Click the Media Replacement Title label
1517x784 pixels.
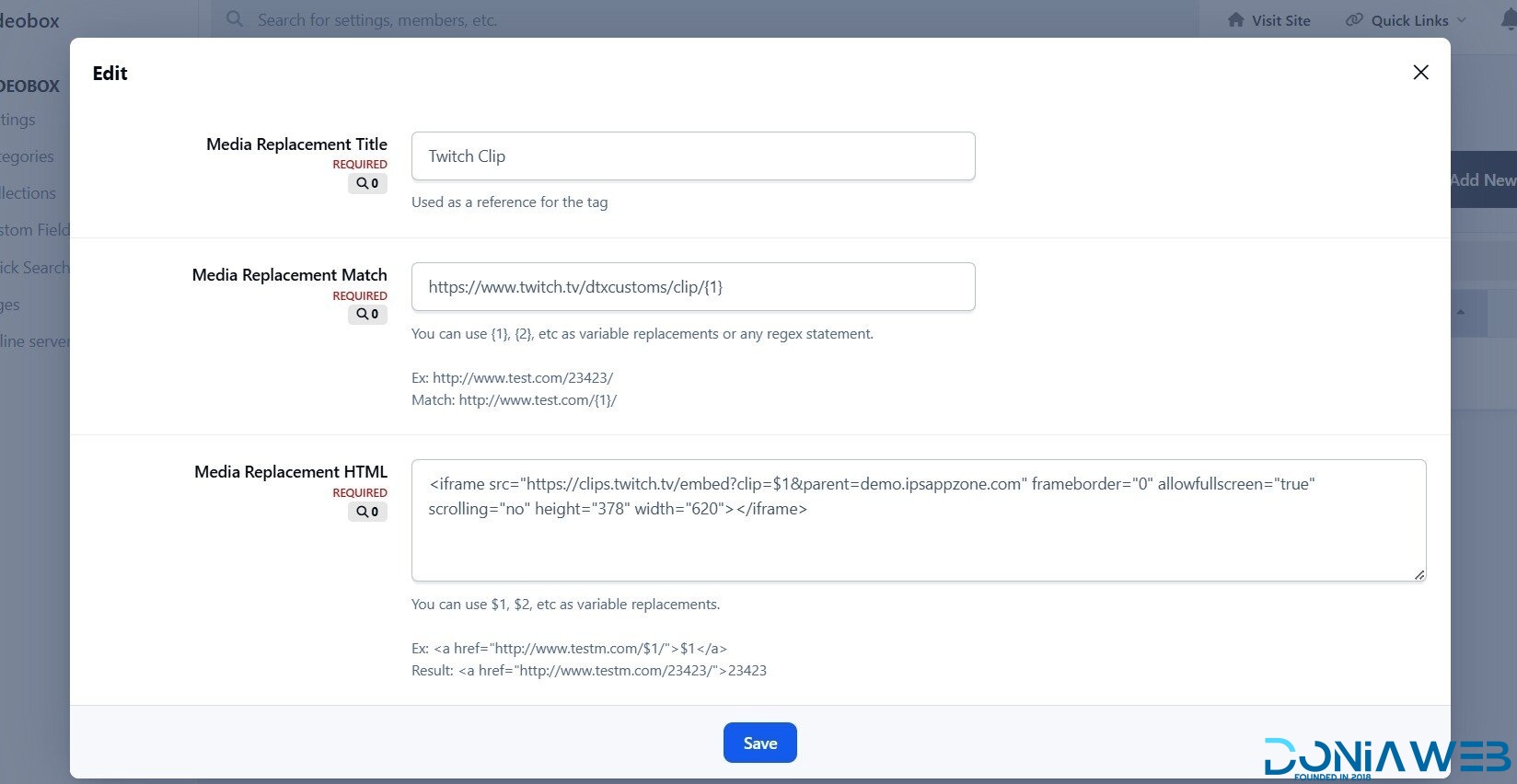tap(296, 144)
